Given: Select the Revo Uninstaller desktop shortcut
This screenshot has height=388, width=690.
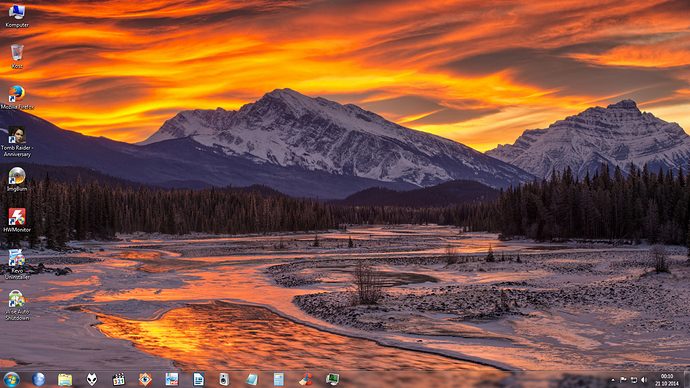Looking at the screenshot, I should (17, 264).
